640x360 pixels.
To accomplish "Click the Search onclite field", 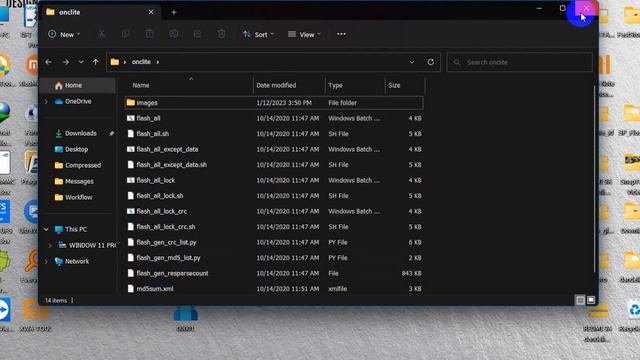I will (520, 62).
